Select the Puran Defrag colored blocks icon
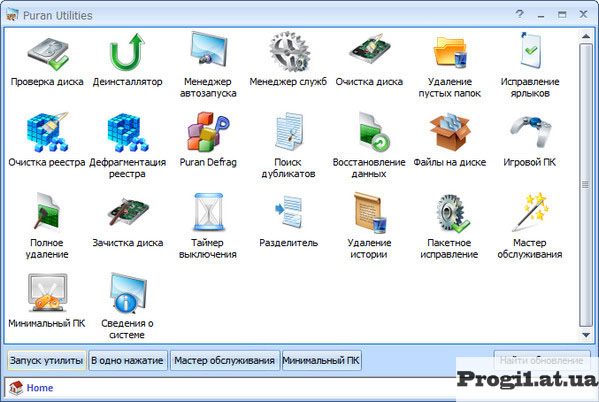This screenshot has height=402, width=599. coord(208,131)
